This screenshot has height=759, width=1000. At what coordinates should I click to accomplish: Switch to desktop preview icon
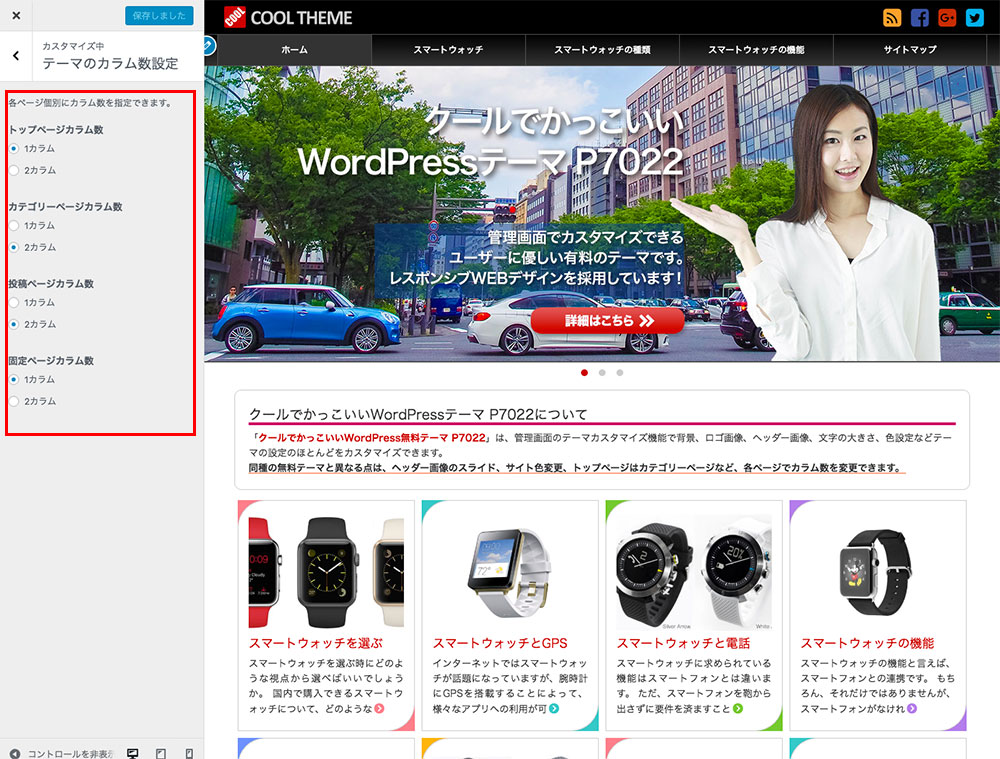coord(133,753)
